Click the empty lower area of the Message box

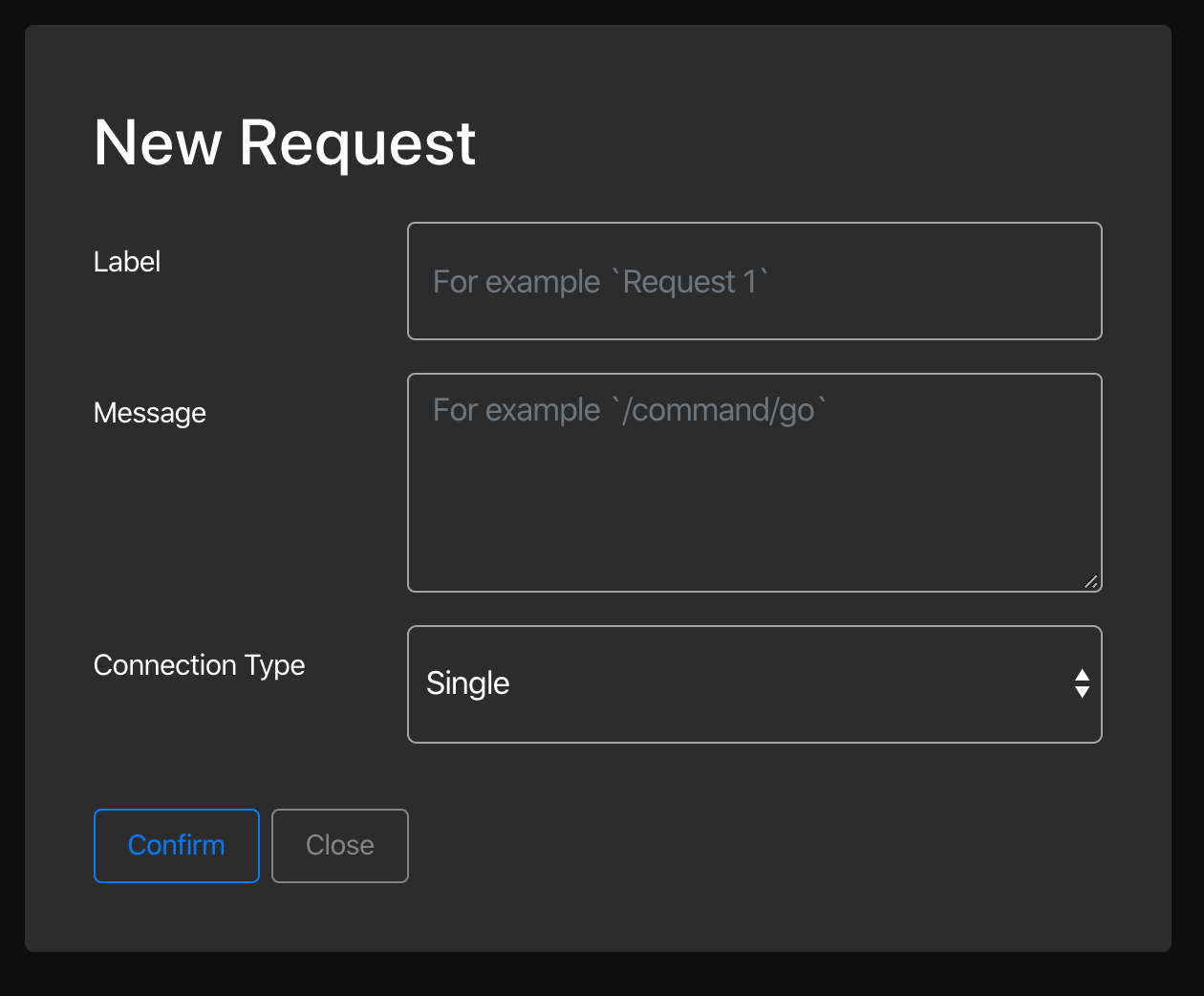coord(753,535)
